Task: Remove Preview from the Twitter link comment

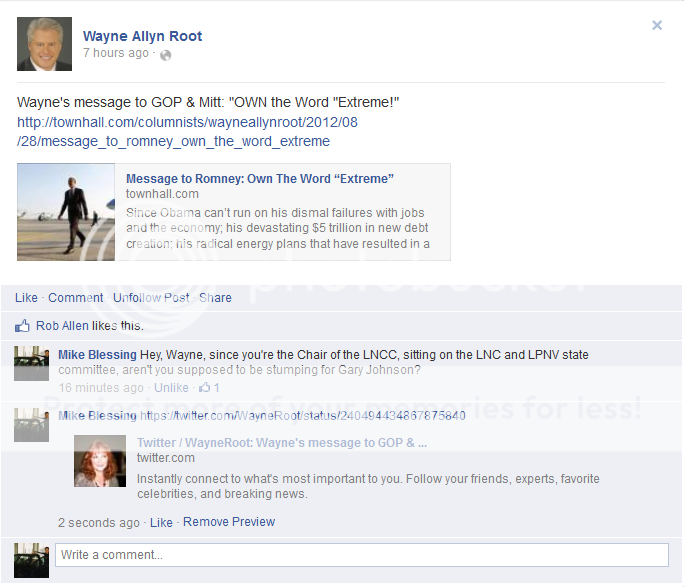Action: 229,522
